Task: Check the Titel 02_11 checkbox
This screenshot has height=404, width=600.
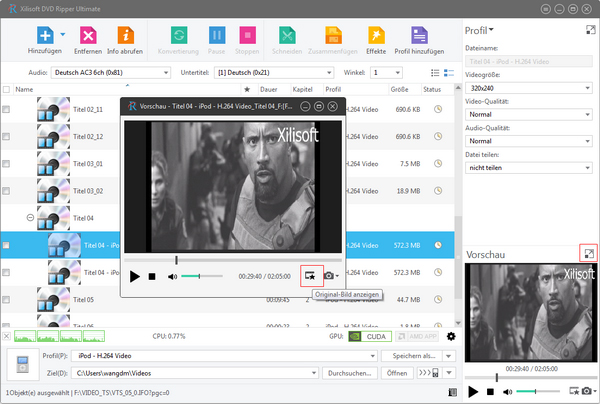Action: (x=6, y=109)
